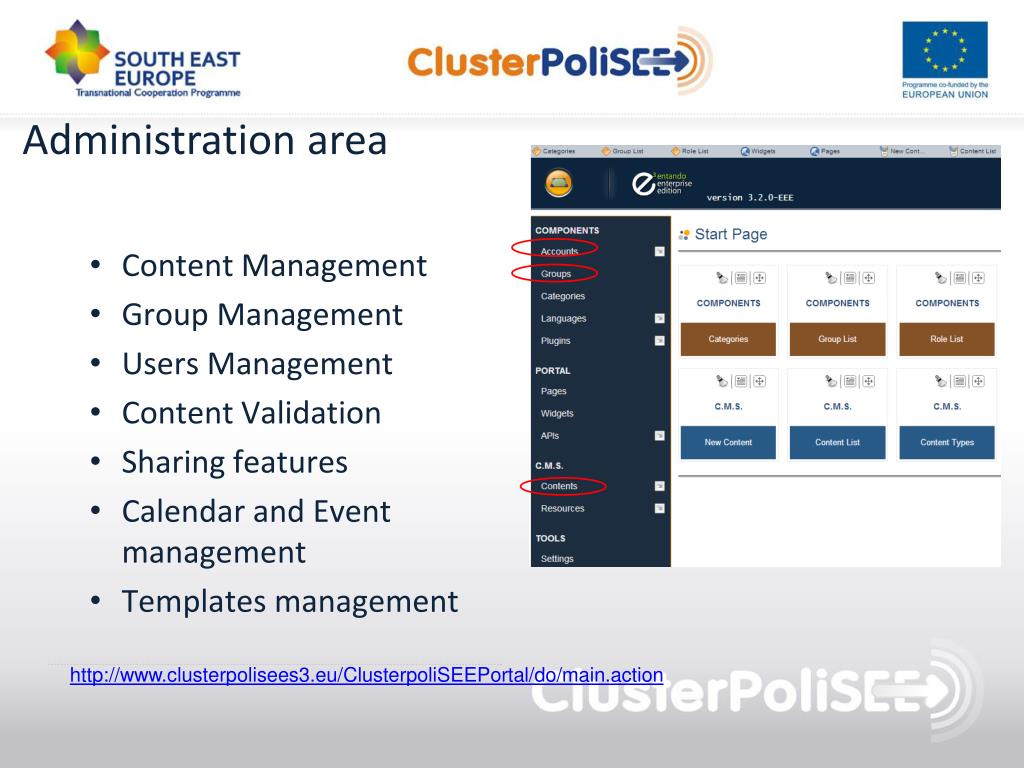Screen dimensions: 1024x768
Task: Open Groups in the sidebar menu
Action: pyautogui.click(x=556, y=274)
